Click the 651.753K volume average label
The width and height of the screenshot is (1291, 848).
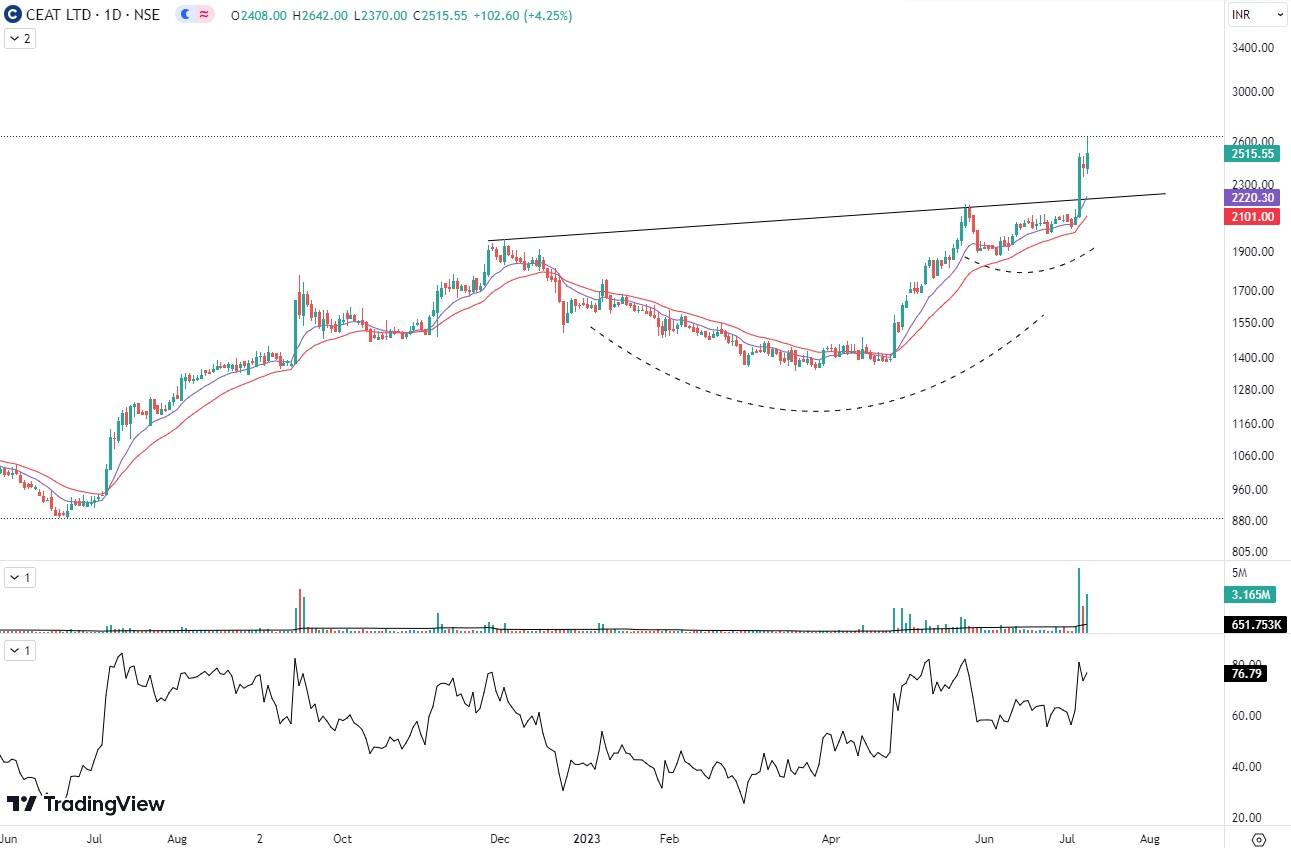[x=1255, y=625]
